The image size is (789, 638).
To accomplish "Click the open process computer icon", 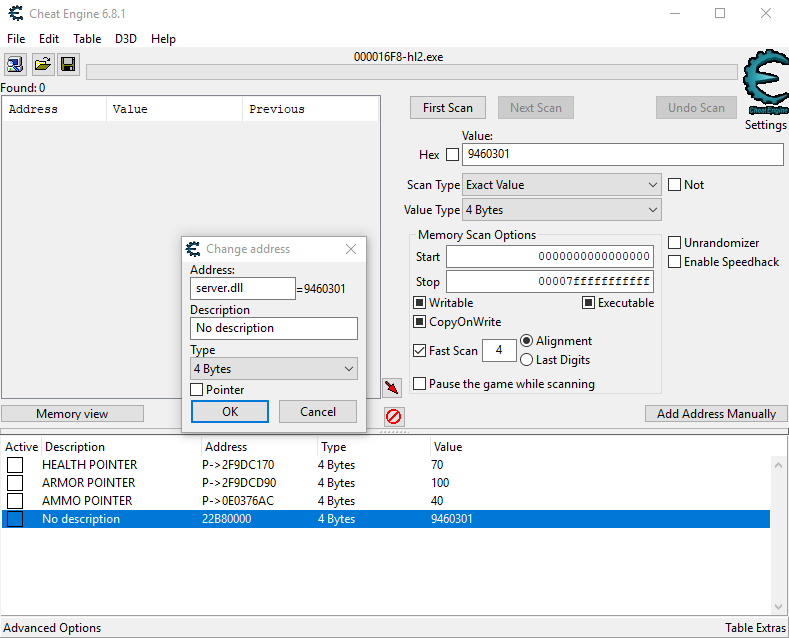I will pyautogui.click(x=16, y=65).
